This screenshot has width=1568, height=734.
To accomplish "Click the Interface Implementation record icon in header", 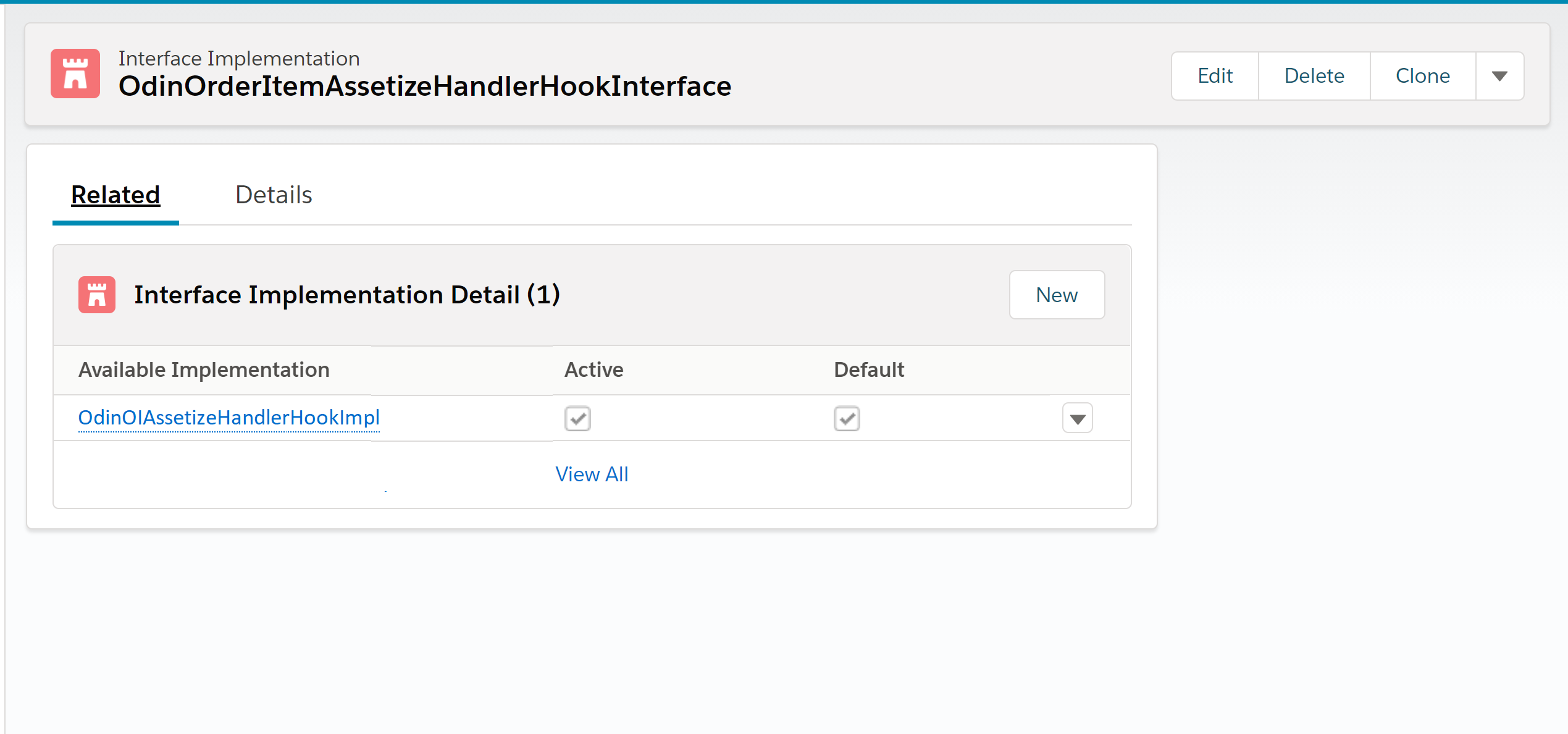I will click(x=75, y=74).
